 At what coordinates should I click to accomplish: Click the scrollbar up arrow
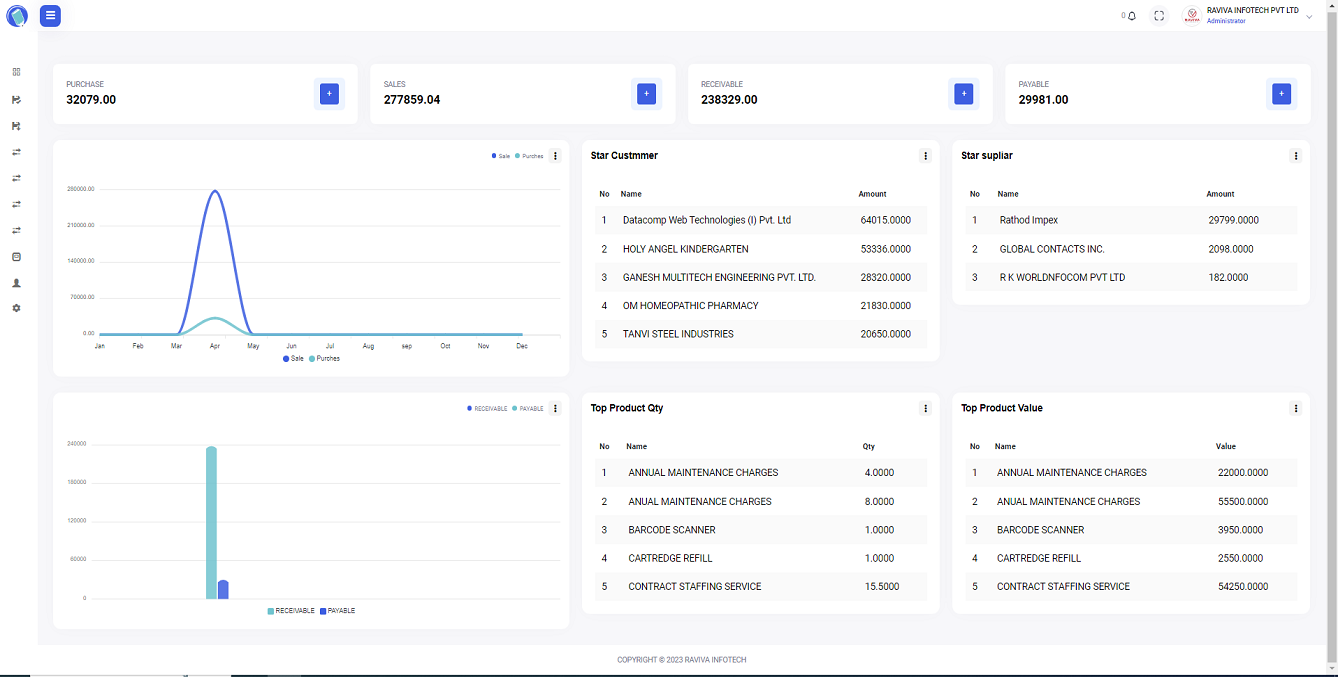(1332, 5)
